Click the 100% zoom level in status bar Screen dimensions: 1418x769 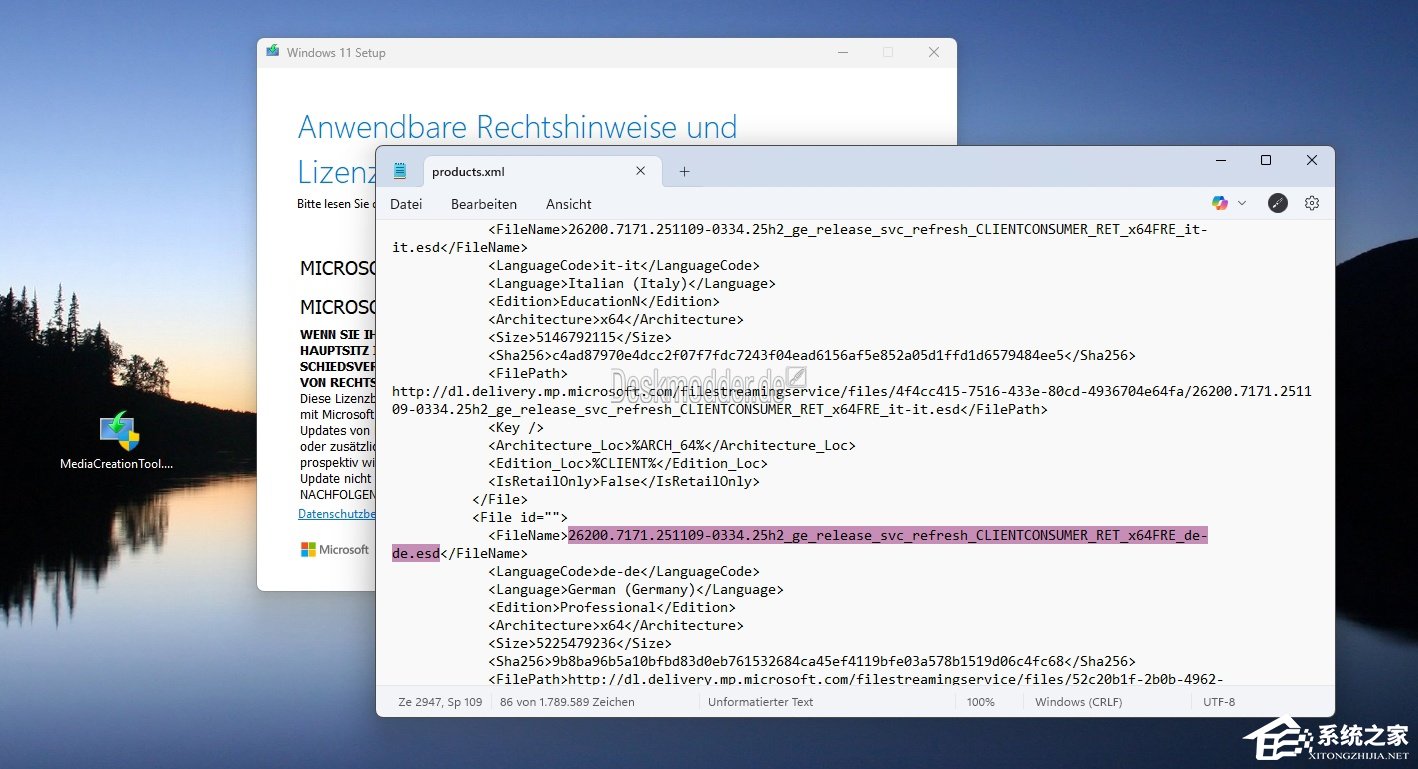pos(980,702)
